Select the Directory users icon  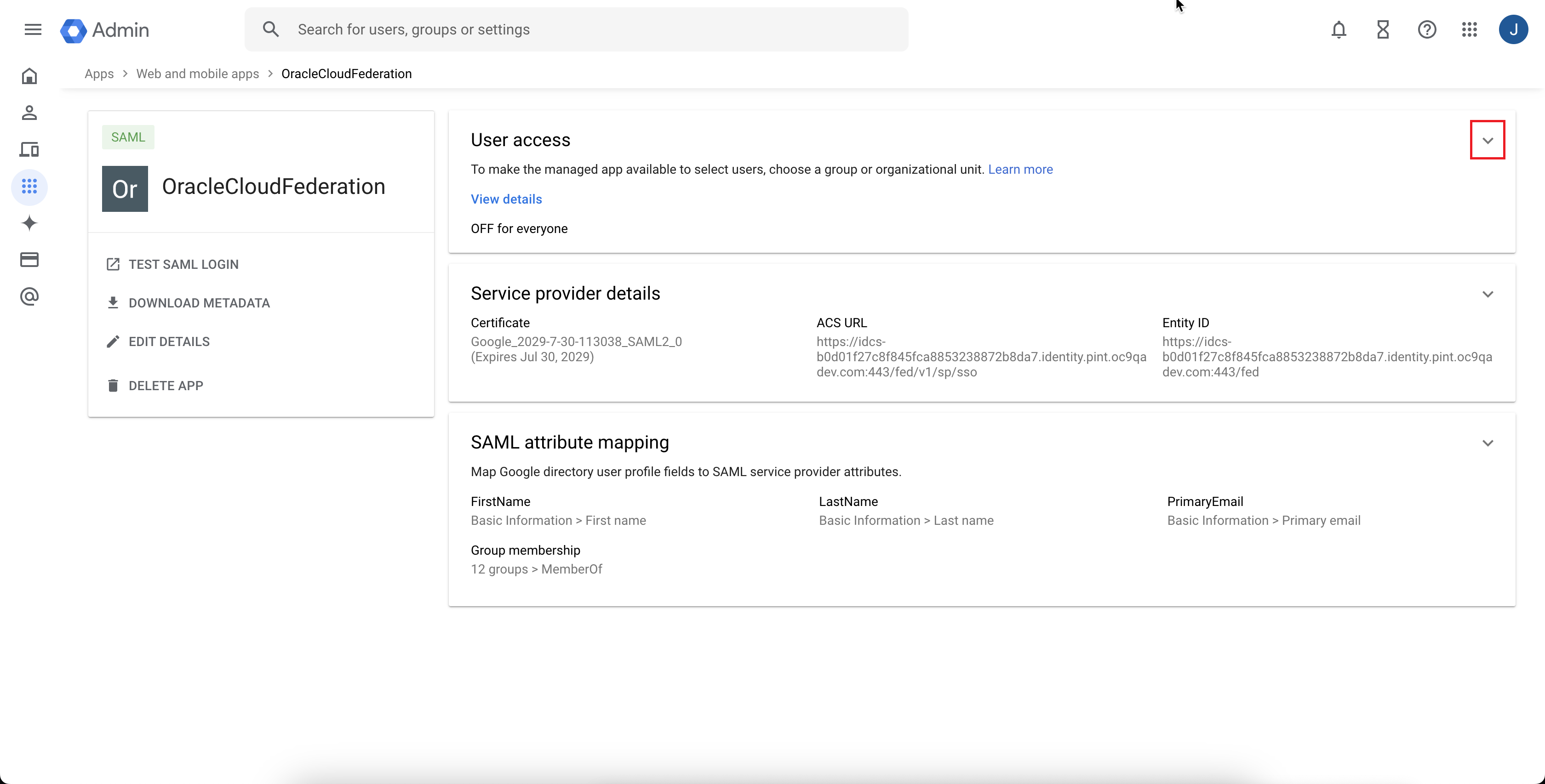[x=29, y=113]
